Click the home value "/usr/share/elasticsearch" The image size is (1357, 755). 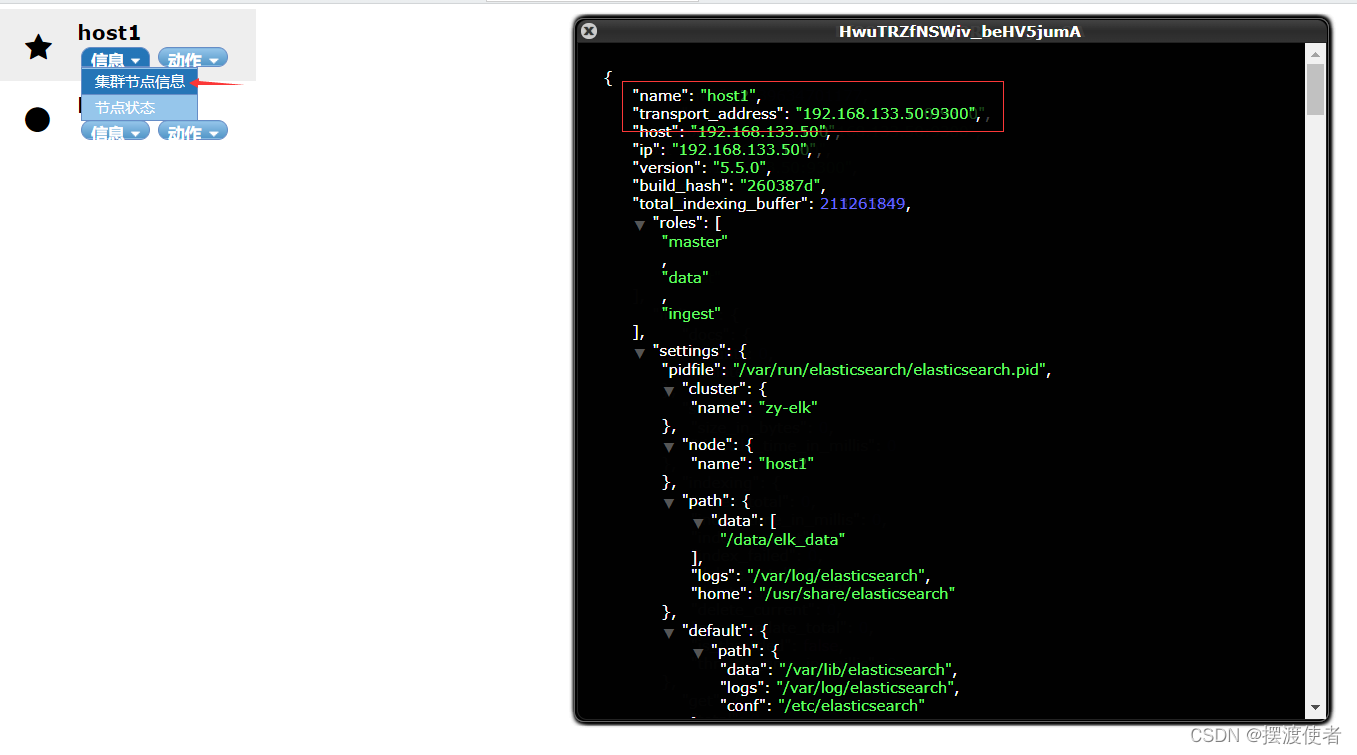tap(857, 593)
